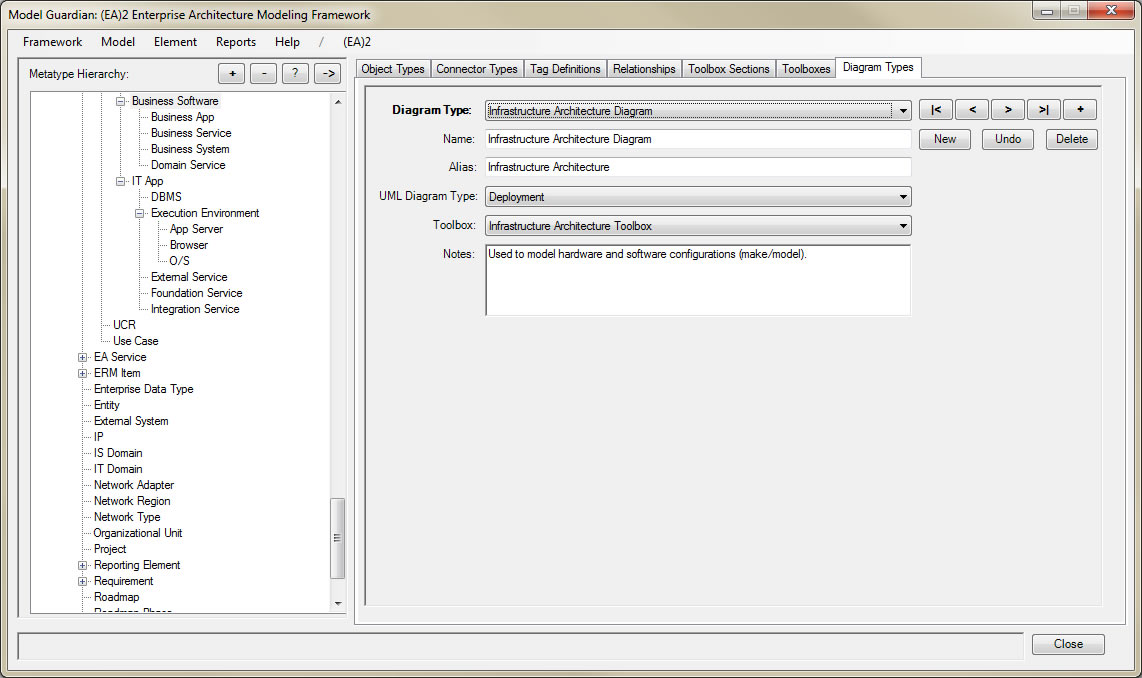Click the Undo button
This screenshot has height=678, width=1142.
point(1008,139)
